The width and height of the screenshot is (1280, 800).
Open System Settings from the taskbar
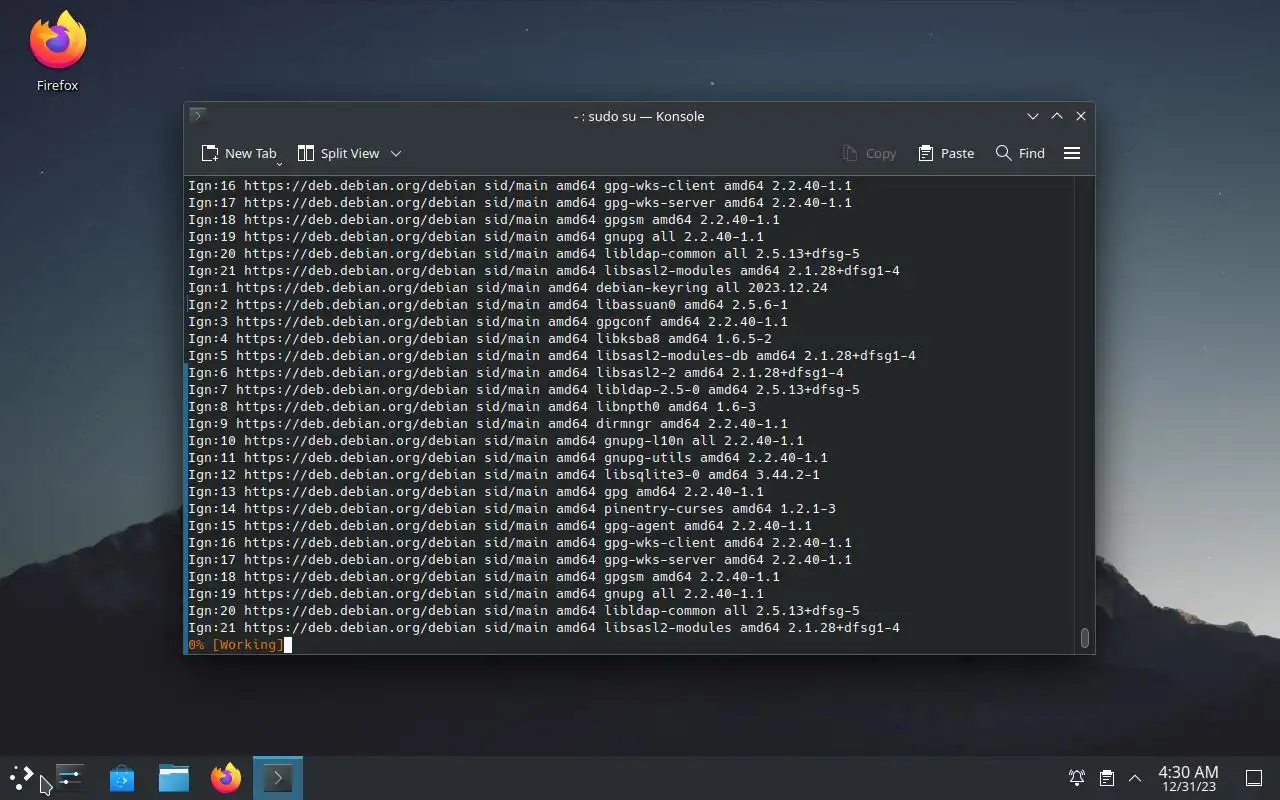[x=70, y=778]
